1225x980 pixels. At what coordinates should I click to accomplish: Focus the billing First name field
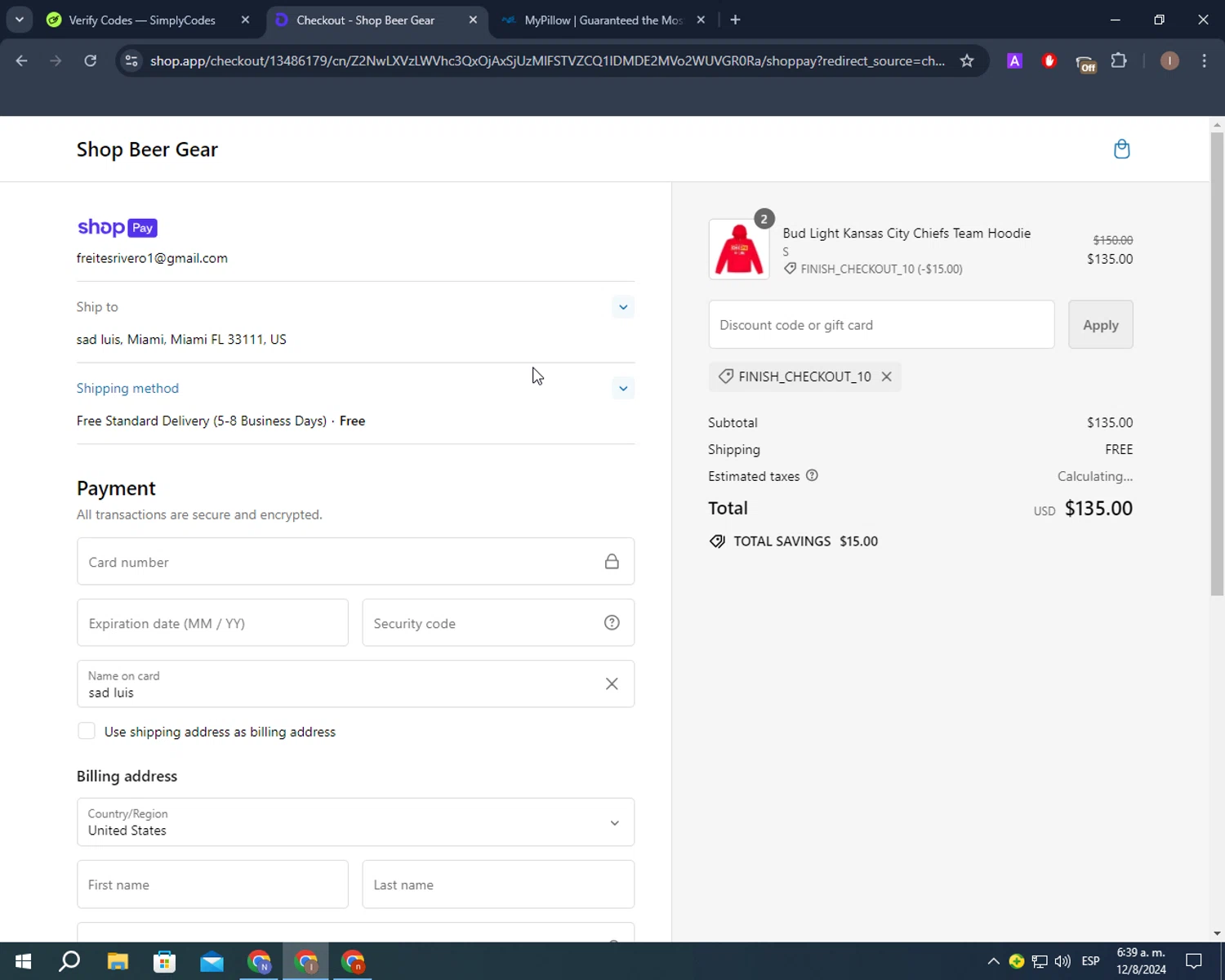click(212, 884)
